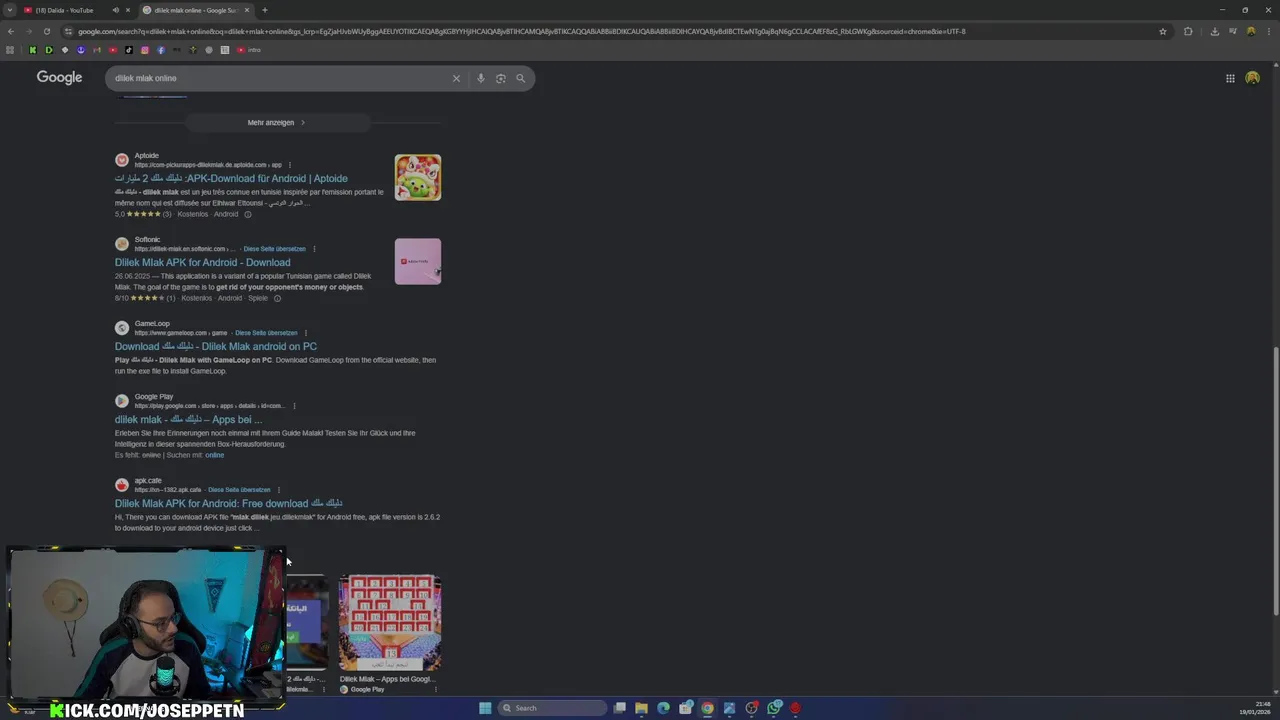
Task: Click the Aptoide result game thumbnail
Action: tap(418, 177)
